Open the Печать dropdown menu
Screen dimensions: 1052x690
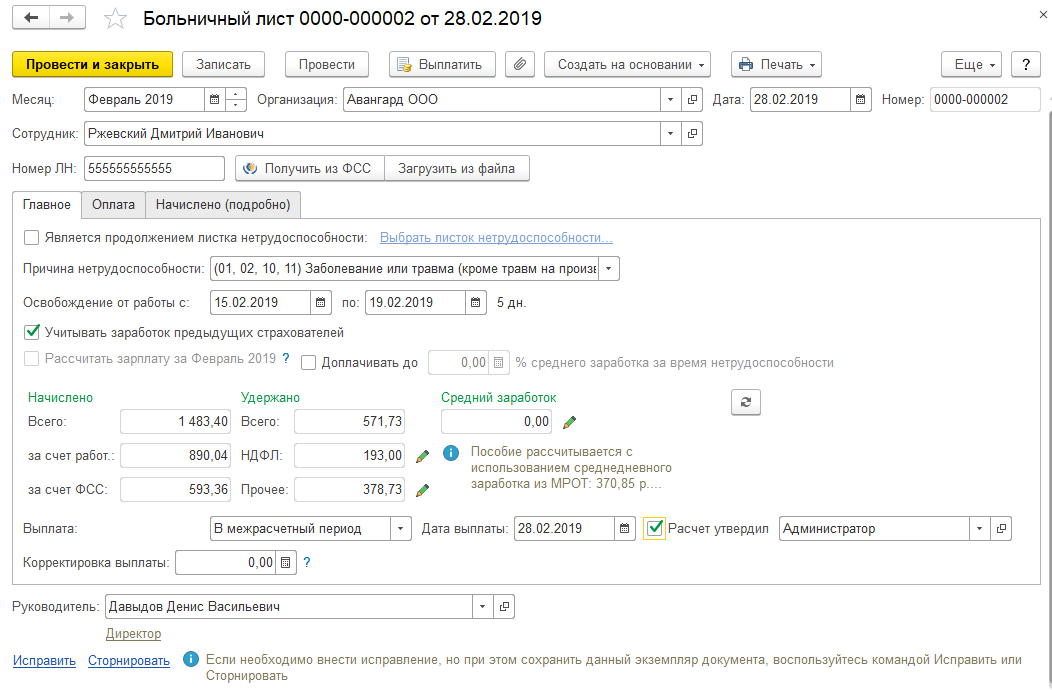pyautogui.click(x=776, y=64)
